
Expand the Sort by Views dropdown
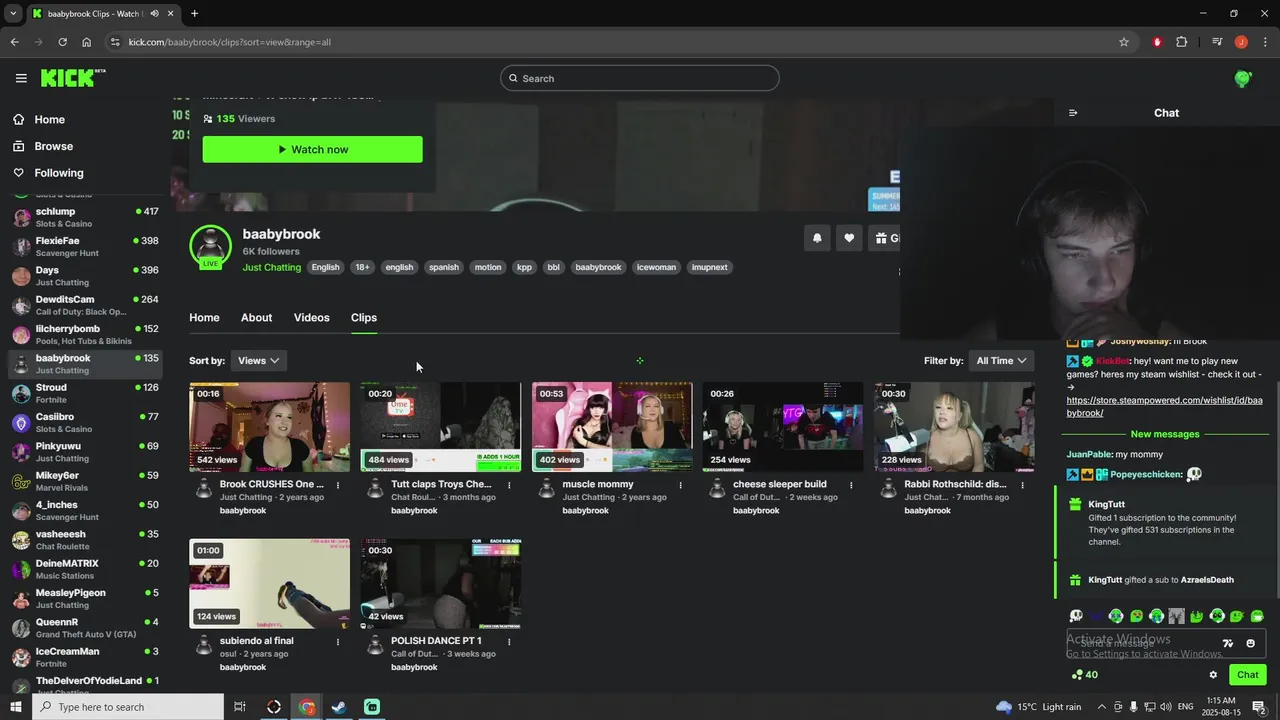[258, 360]
